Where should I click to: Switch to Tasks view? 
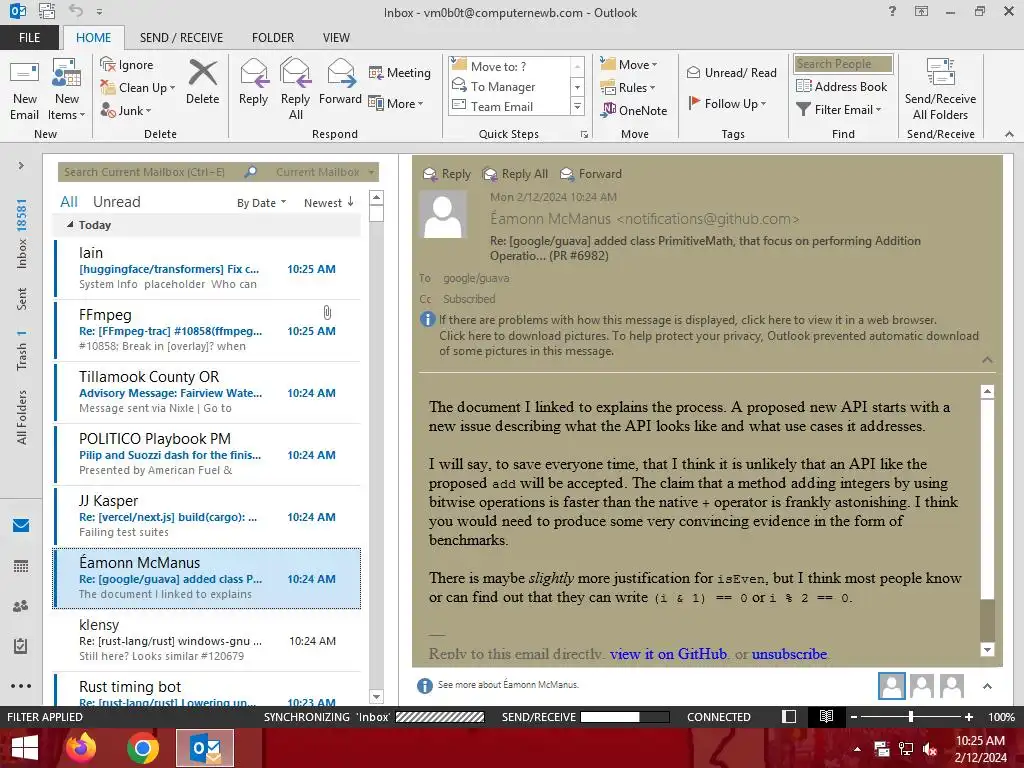click(x=21, y=646)
